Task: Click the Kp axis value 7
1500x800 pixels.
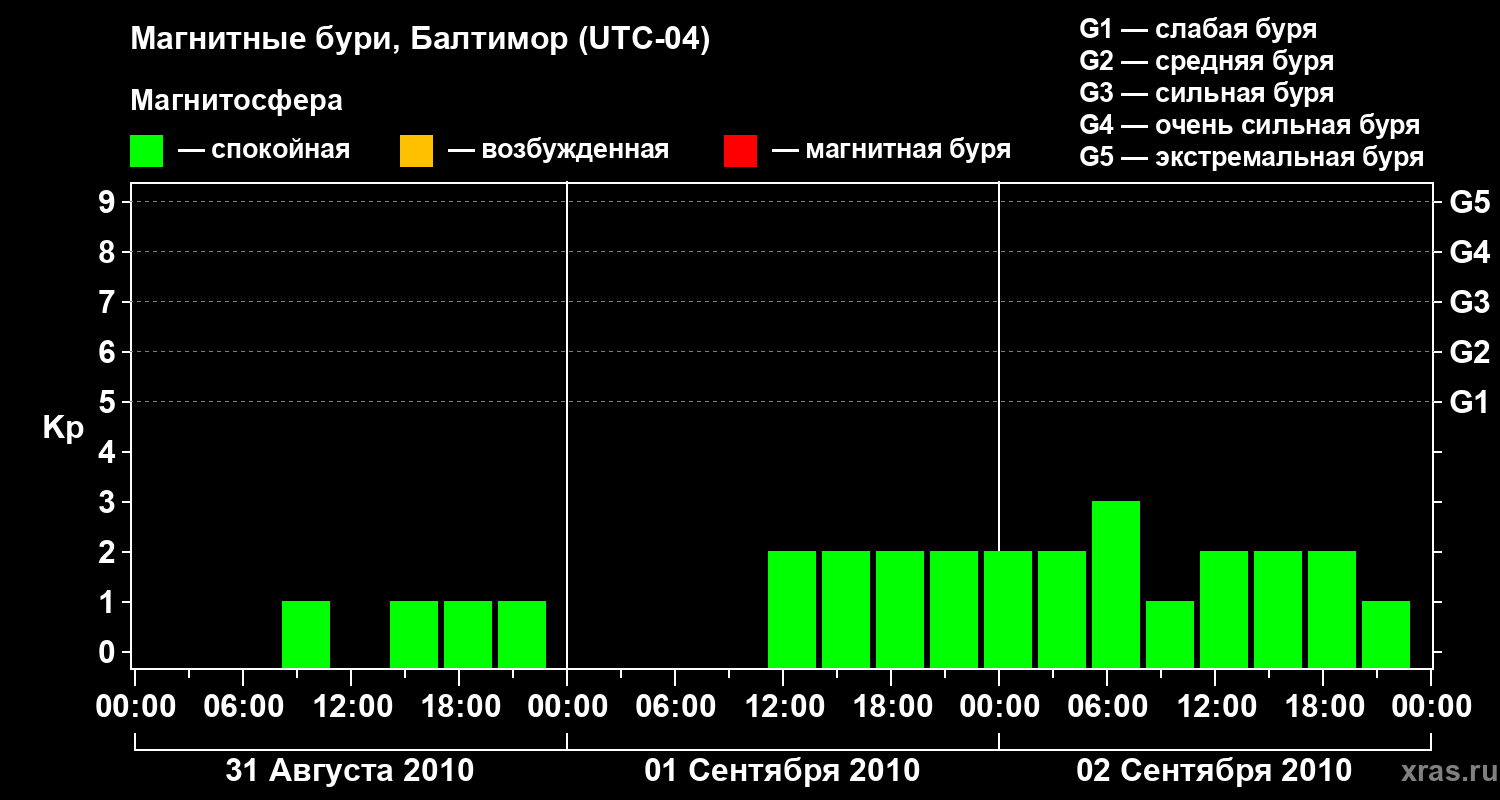Action: pyautogui.click(x=109, y=302)
